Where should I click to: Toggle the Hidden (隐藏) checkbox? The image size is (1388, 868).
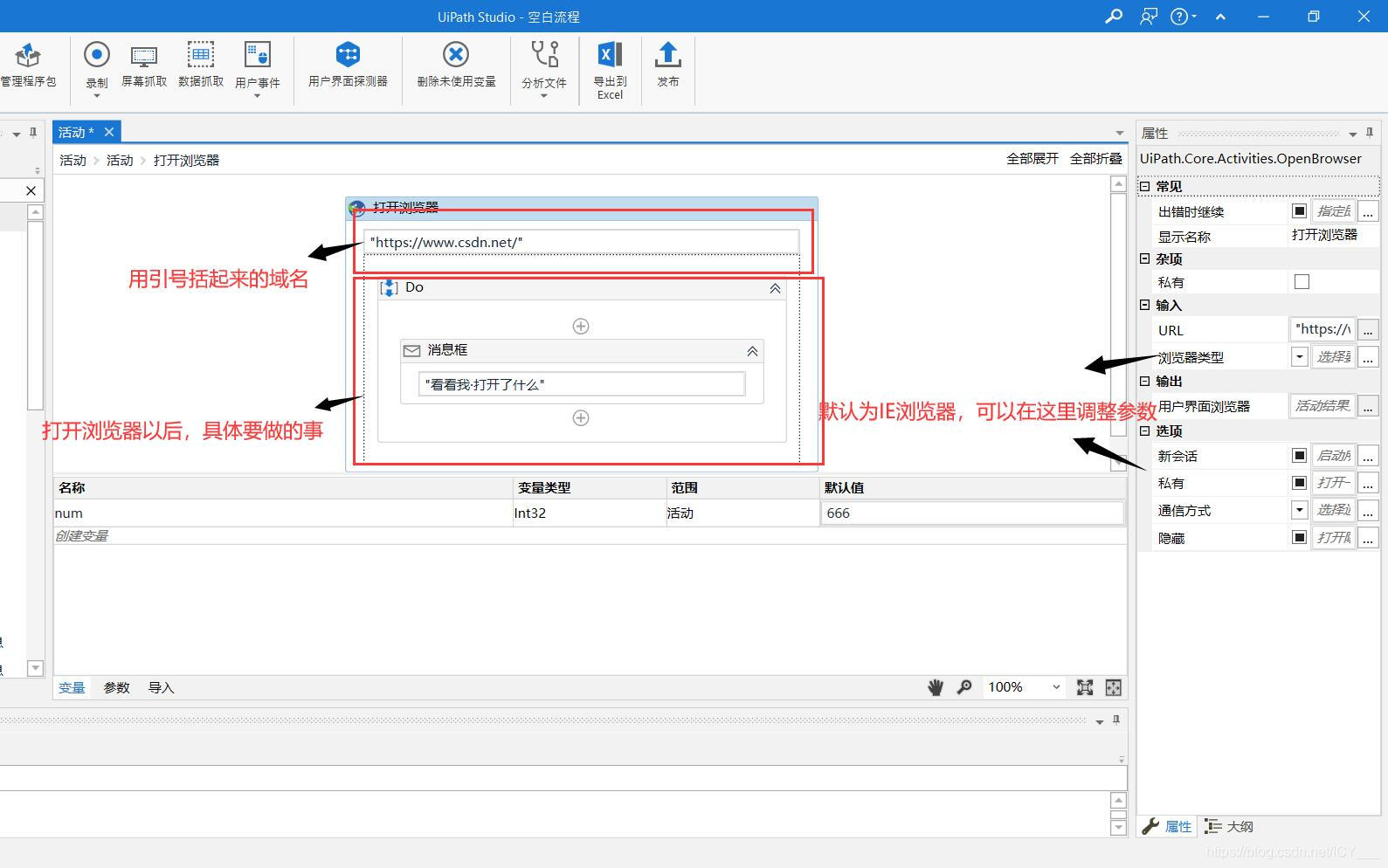[1300, 537]
